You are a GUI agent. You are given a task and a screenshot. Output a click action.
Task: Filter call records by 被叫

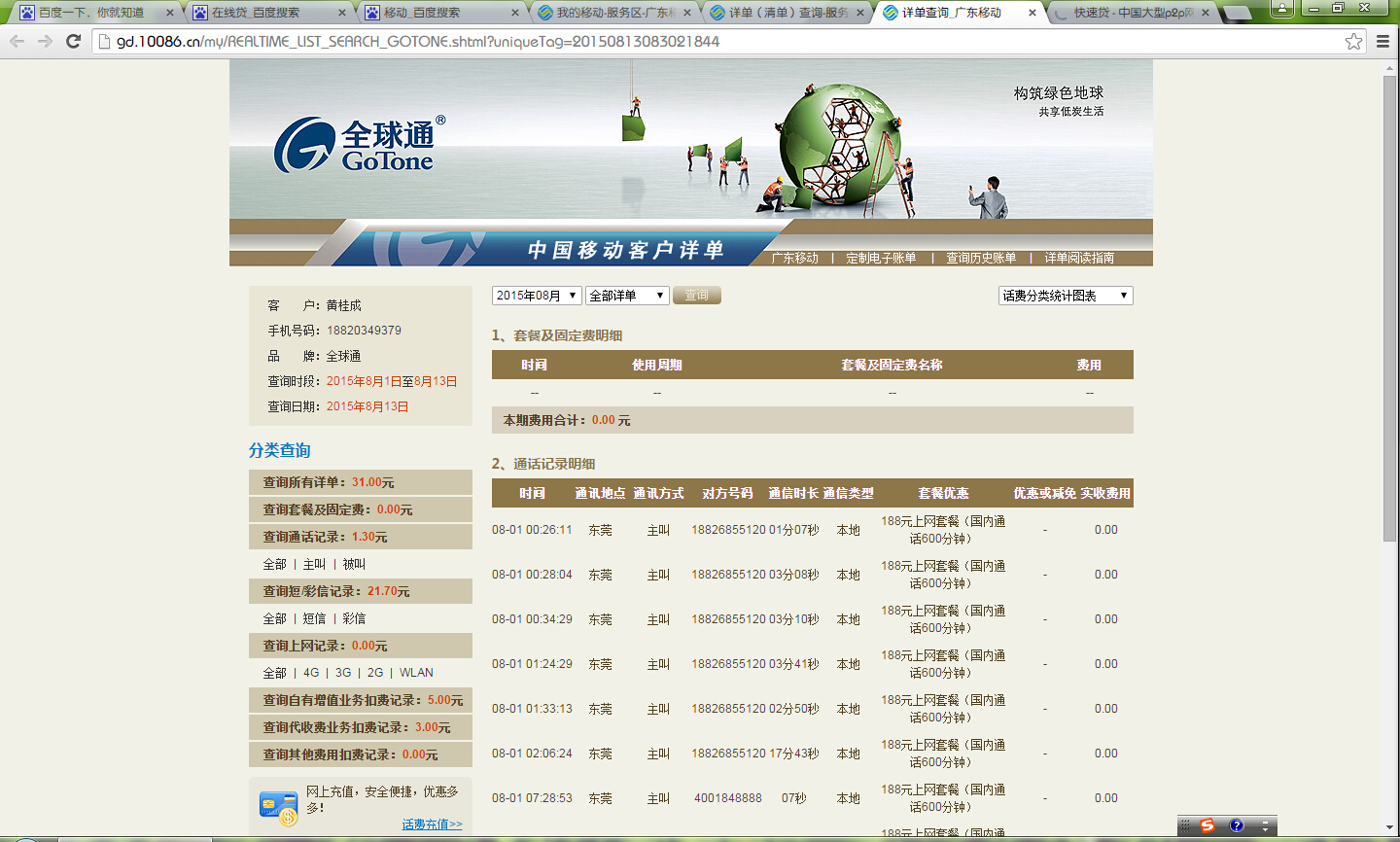pos(354,564)
